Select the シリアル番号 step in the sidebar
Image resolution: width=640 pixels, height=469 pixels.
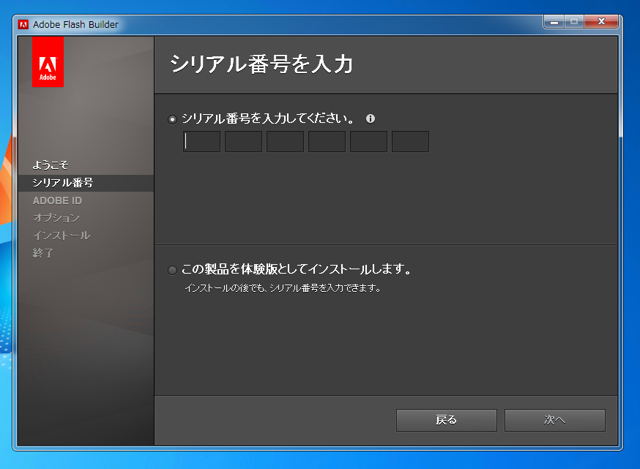[x=86, y=183]
